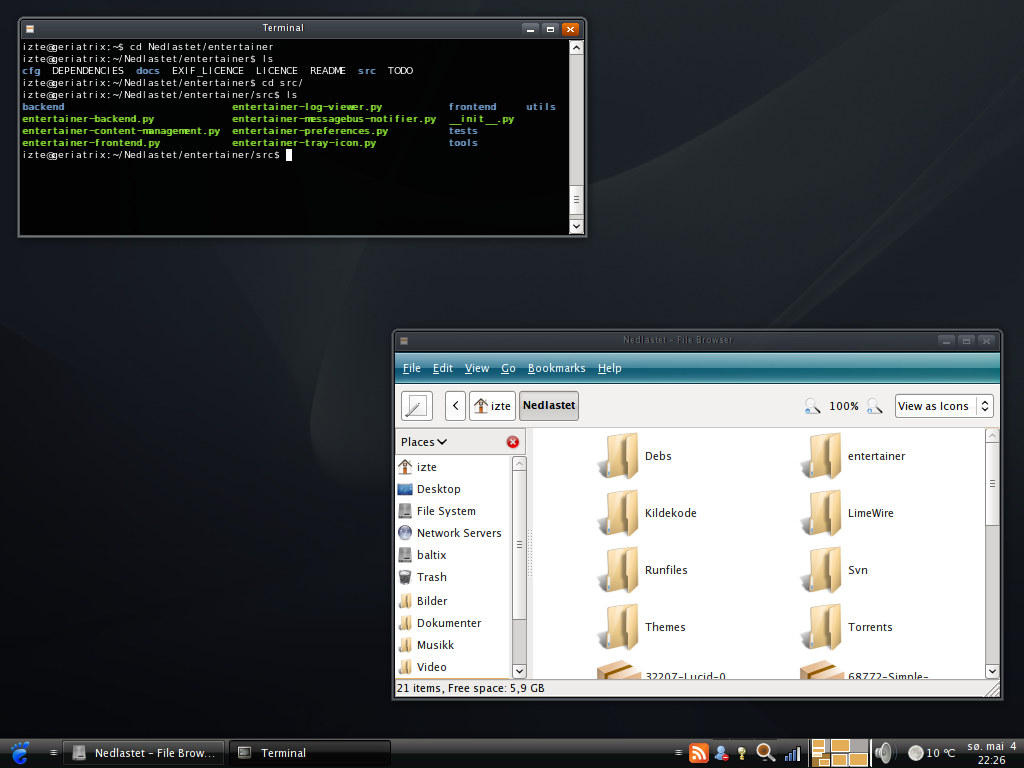Click the user status tray icon
1024x768 pixels.
(x=722, y=753)
